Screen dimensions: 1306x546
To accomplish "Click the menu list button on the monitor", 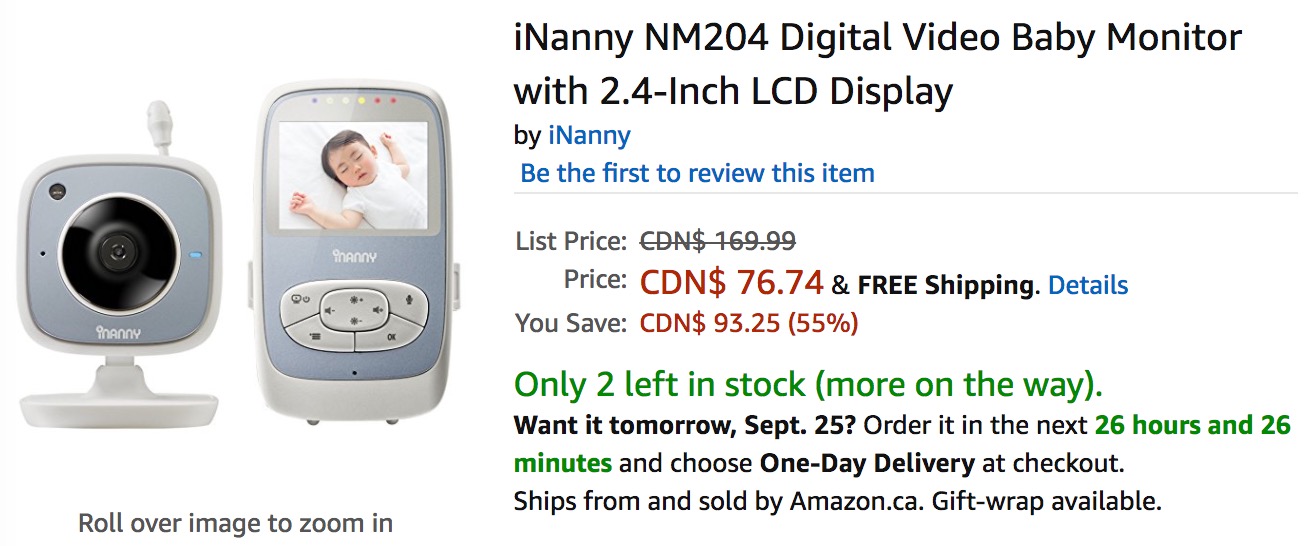I will pos(314,337).
